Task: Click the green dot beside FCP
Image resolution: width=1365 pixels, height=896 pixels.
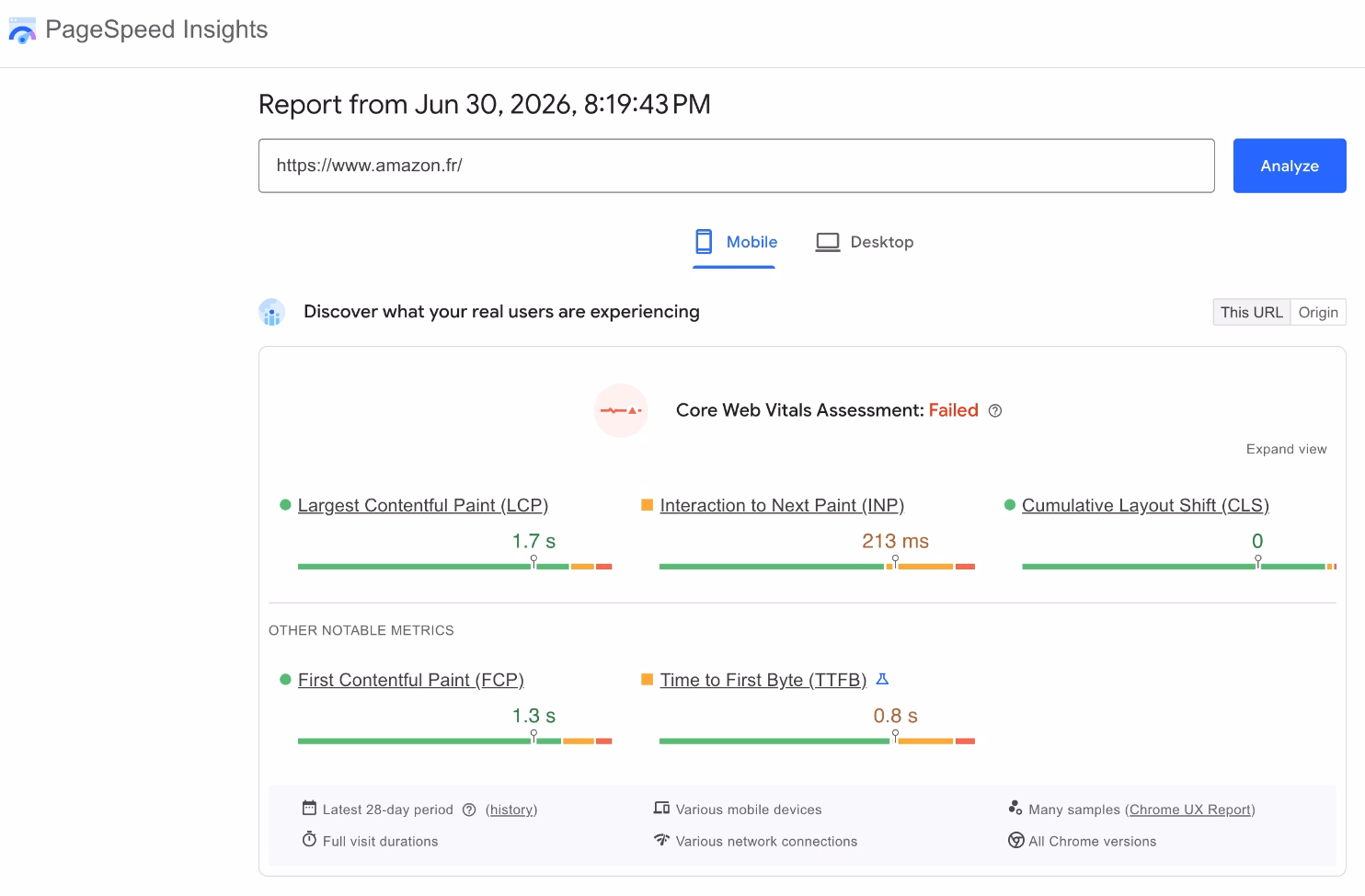Action: coord(285,680)
